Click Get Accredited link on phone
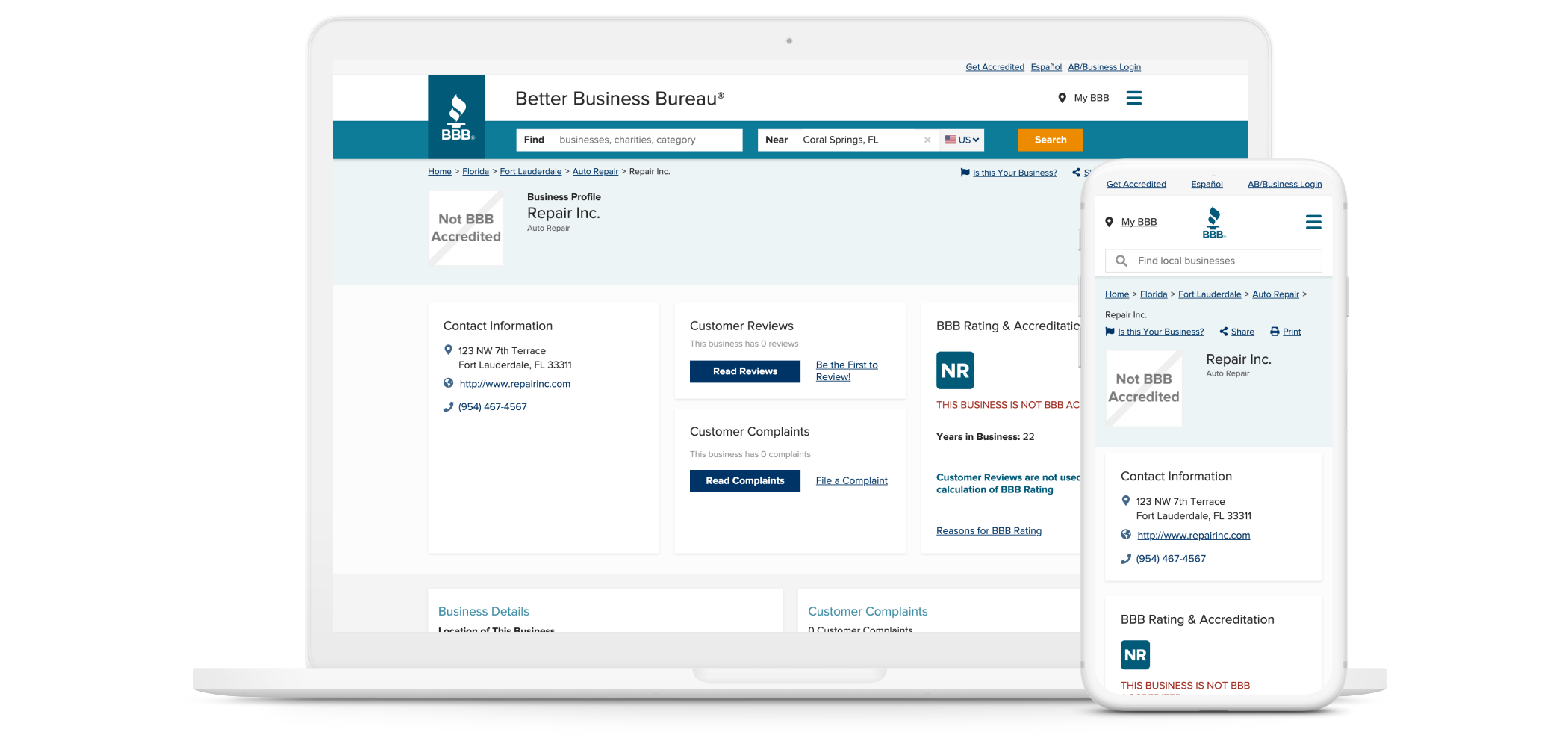This screenshot has width=1568, height=747. [1136, 185]
